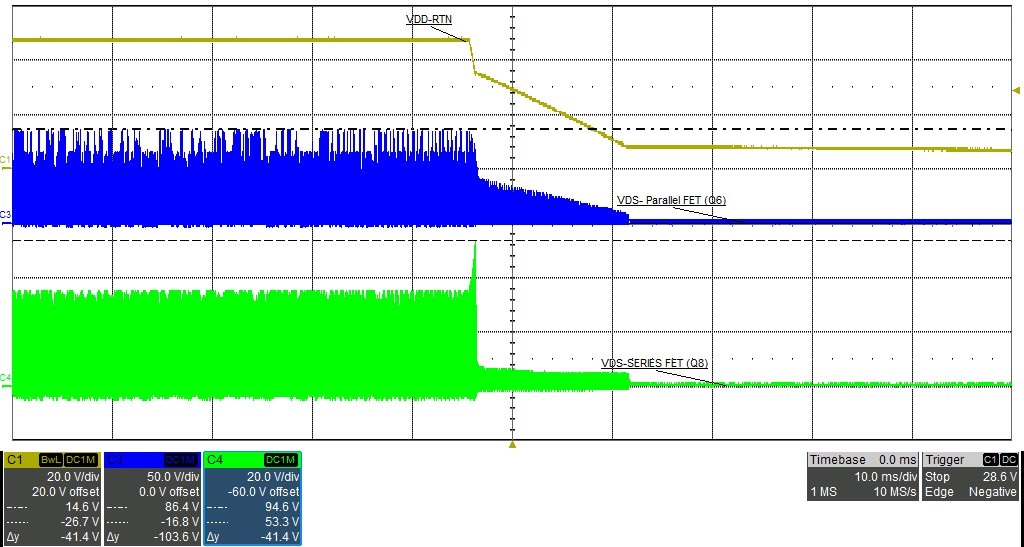Select the green C4 channel descriptor box
Viewport: 1024px width, 547px height.
tap(252, 498)
